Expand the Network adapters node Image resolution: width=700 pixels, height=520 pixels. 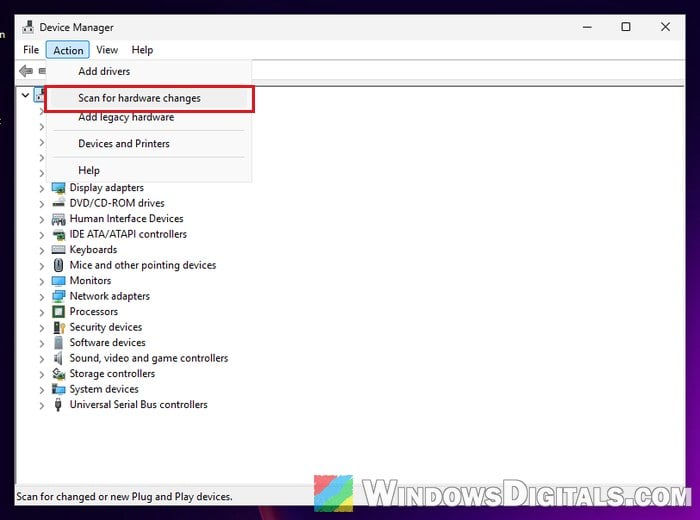click(x=42, y=297)
